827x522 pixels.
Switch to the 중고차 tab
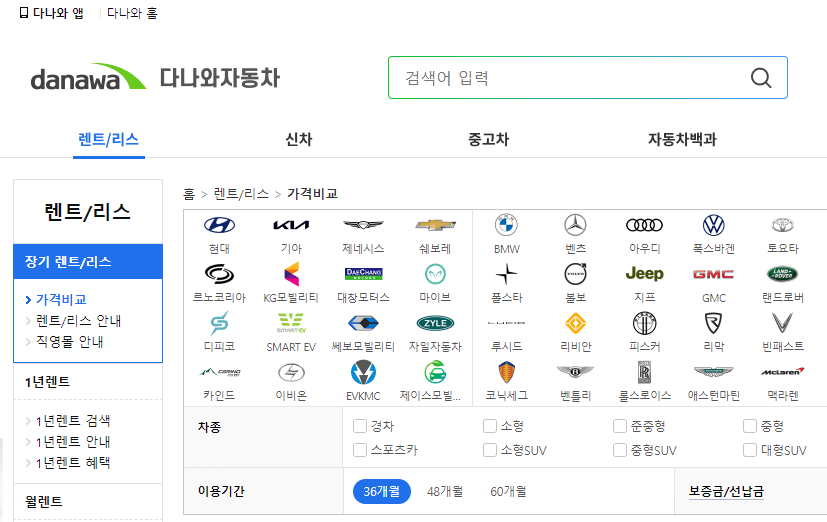pyautogui.click(x=488, y=140)
